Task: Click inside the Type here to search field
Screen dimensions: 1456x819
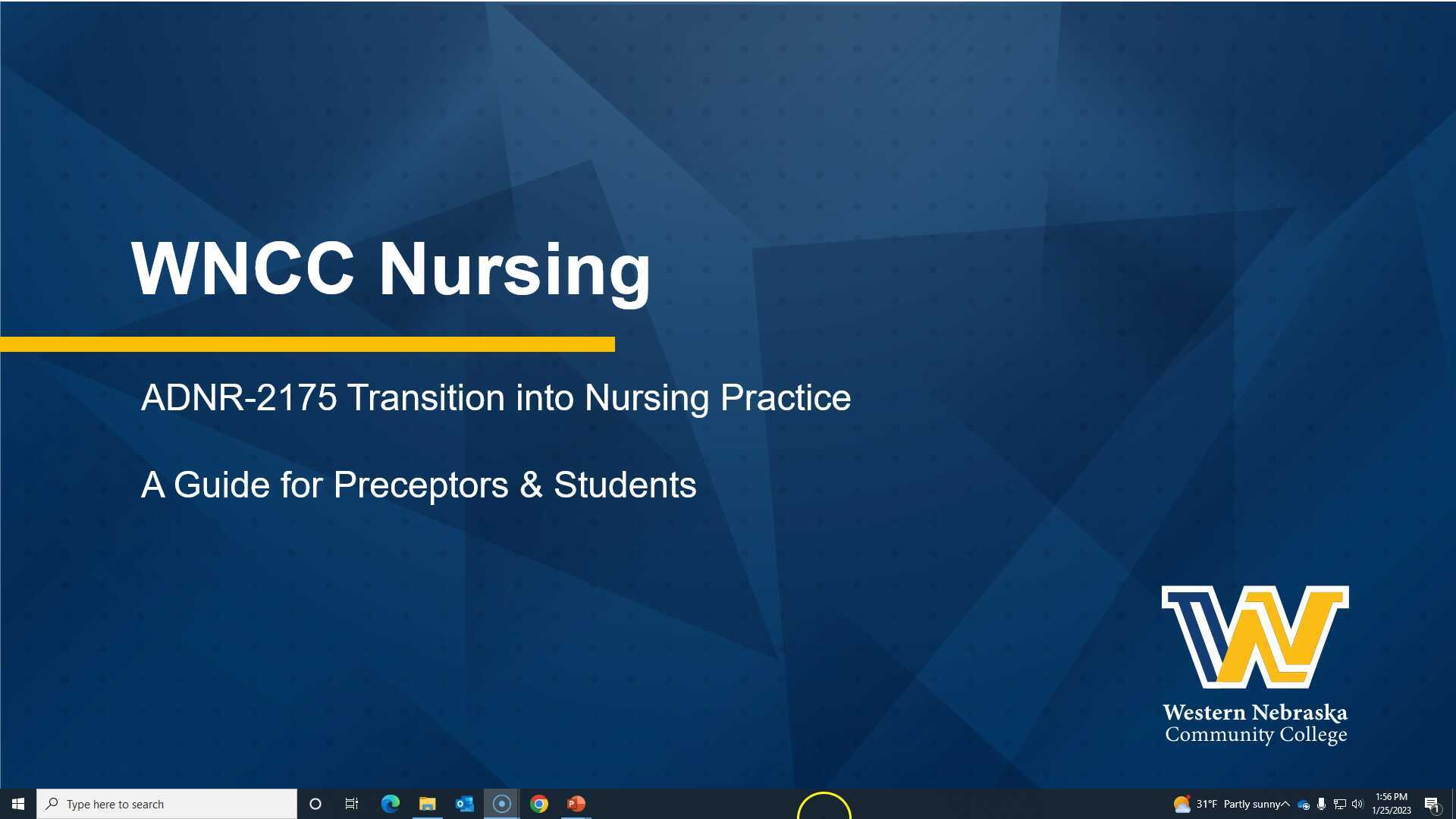Action: coord(167,803)
